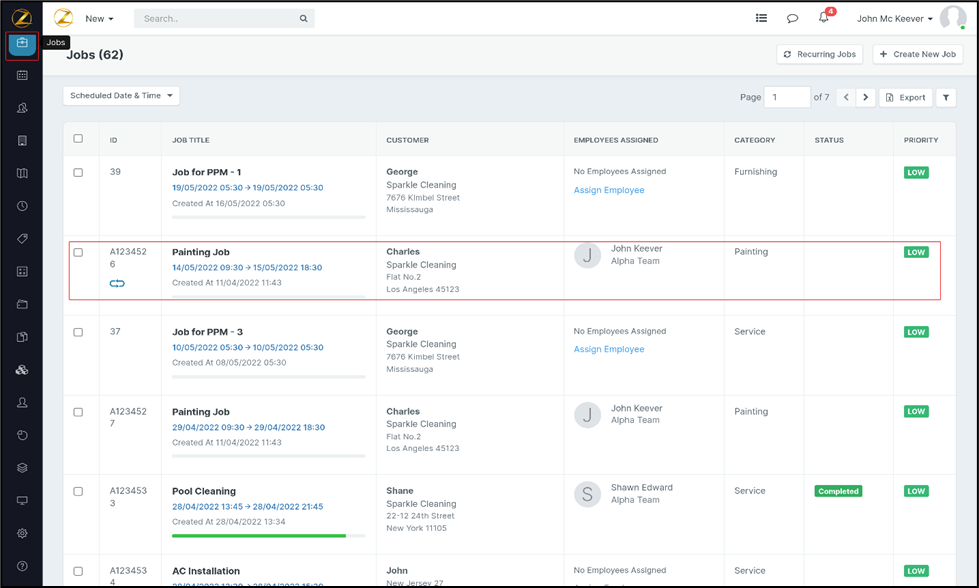The width and height of the screenshot is (979, 588).
Task: Expand the New dropdown in top bar
Action: 99,18
